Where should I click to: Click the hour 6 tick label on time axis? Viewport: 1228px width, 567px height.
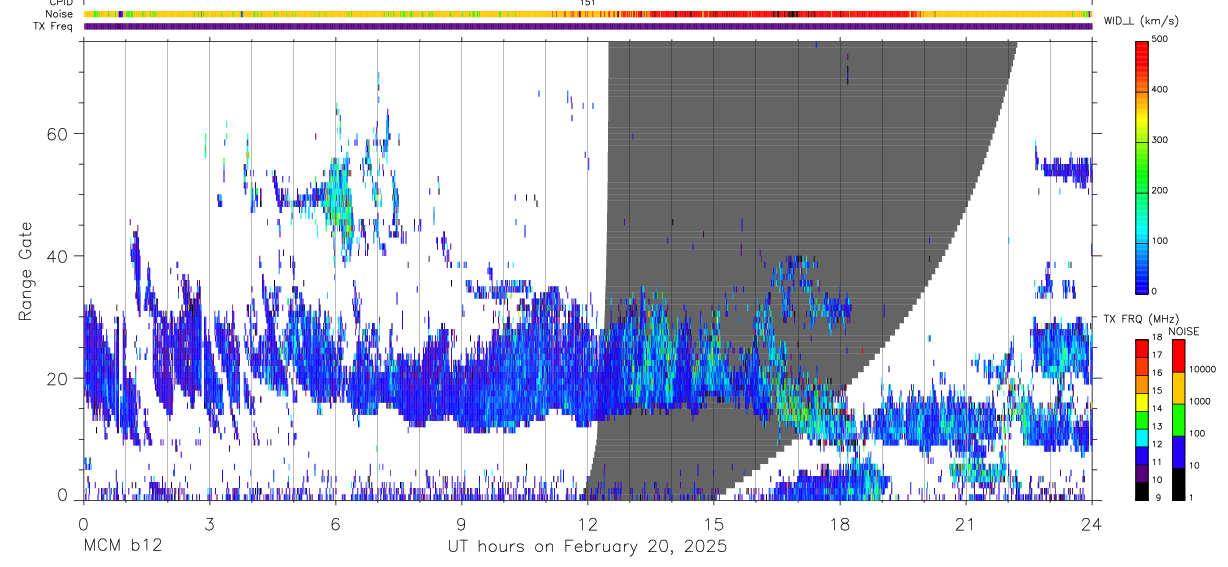point(335,524)
